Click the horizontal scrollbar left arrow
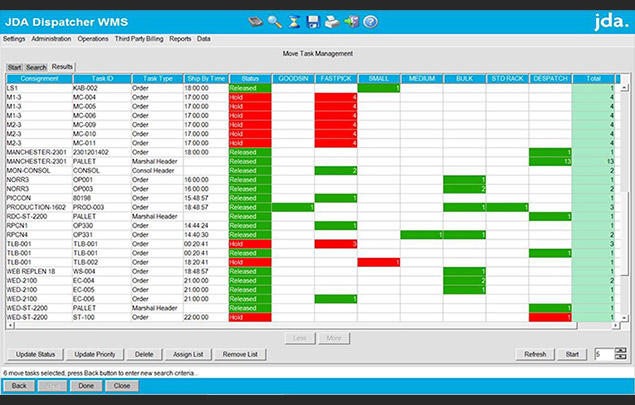The height and width of the screenshot is (405, 635). point(10,325)
